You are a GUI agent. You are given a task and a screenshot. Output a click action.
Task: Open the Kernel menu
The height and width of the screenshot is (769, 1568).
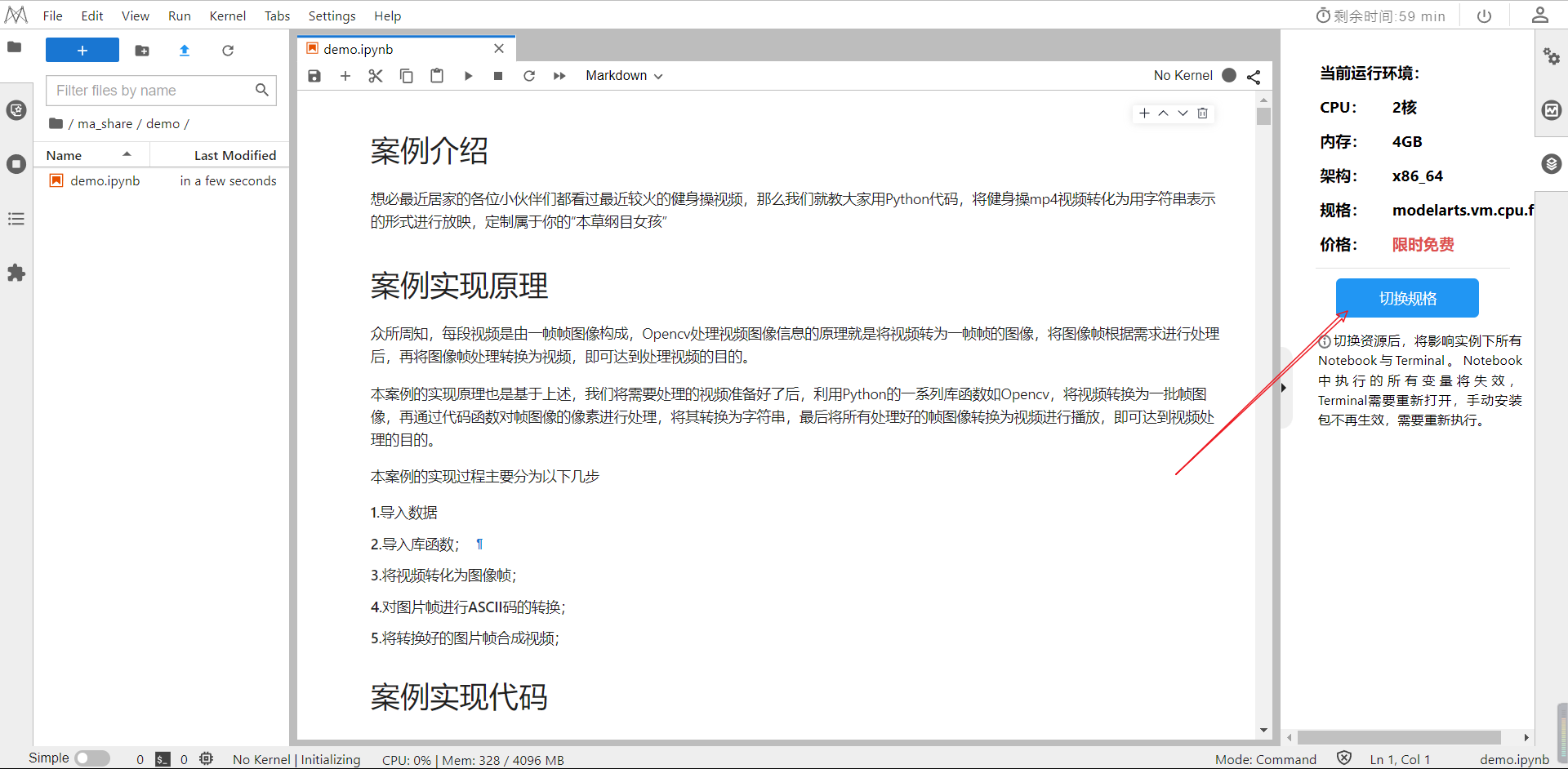pyautogui.click(x=228, y=16)
